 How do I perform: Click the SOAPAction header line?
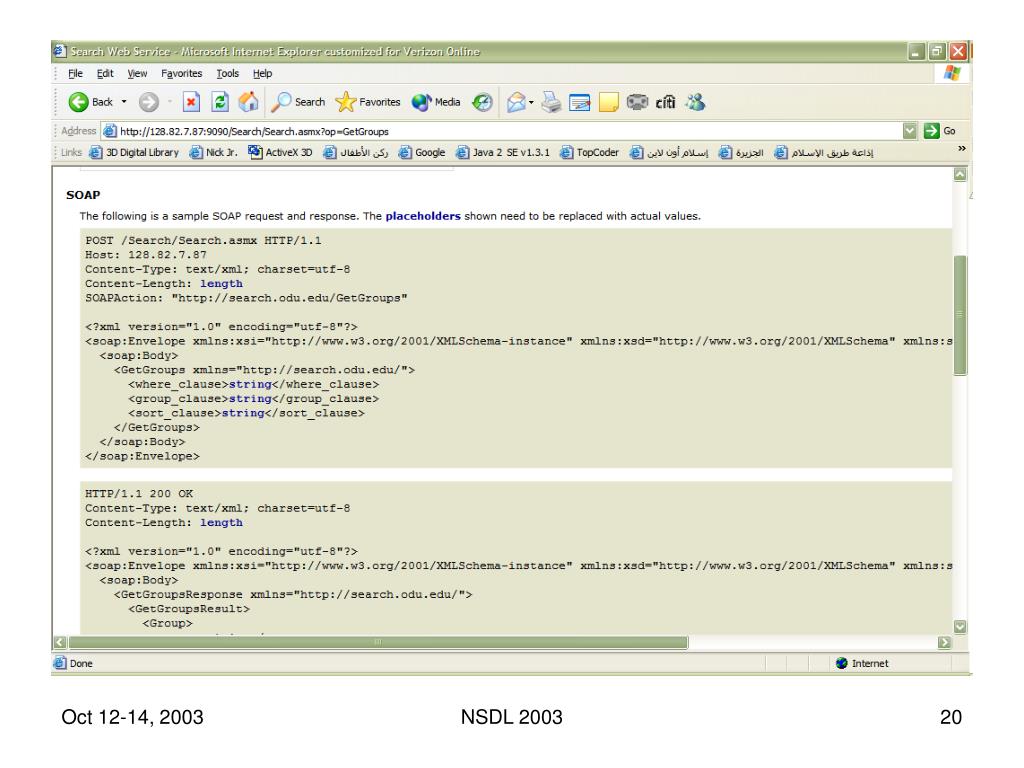coord(246,298)
